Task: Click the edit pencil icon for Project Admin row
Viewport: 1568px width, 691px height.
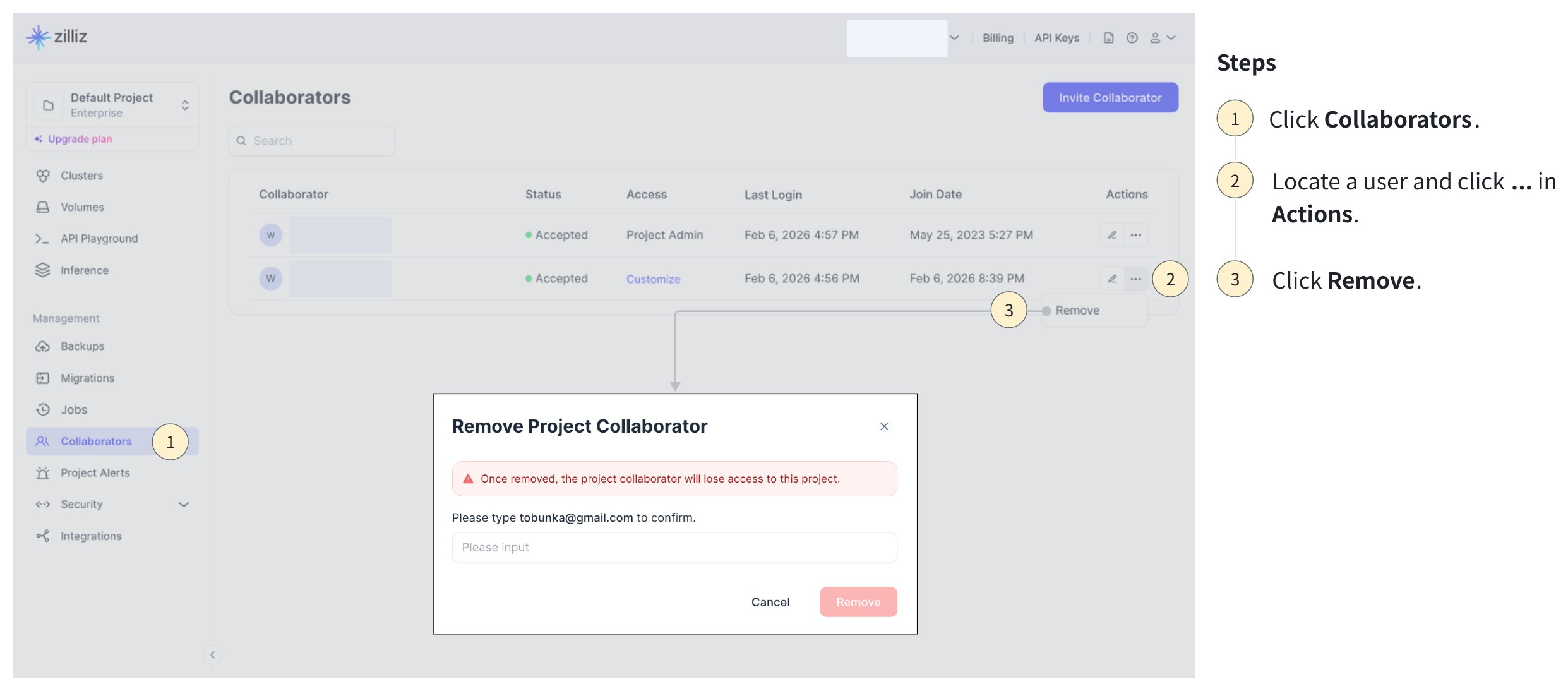Action: [x=1112, y=235]
